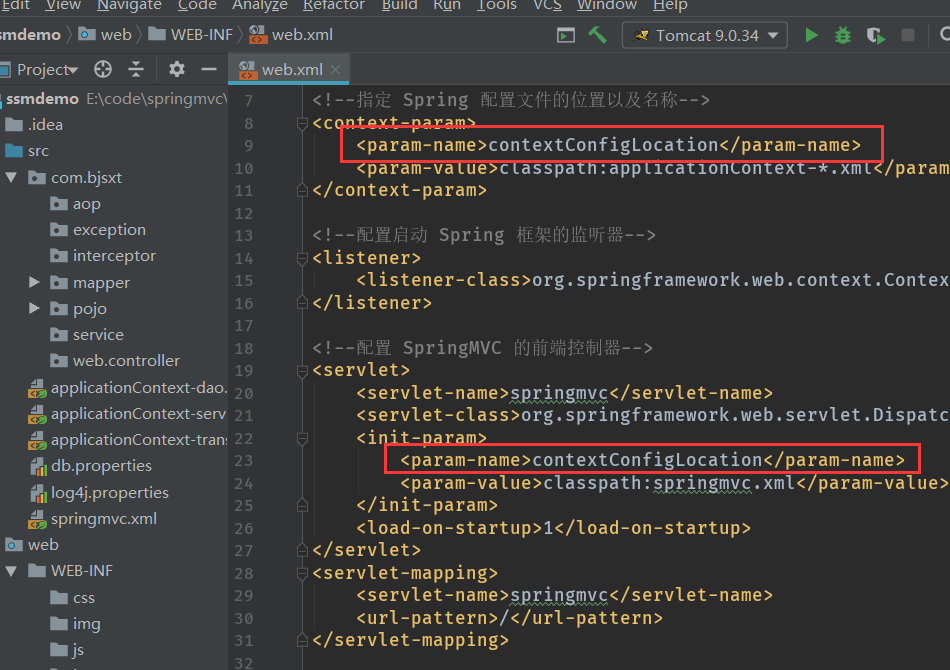Open the Code menu

click(x=197, y=5)
